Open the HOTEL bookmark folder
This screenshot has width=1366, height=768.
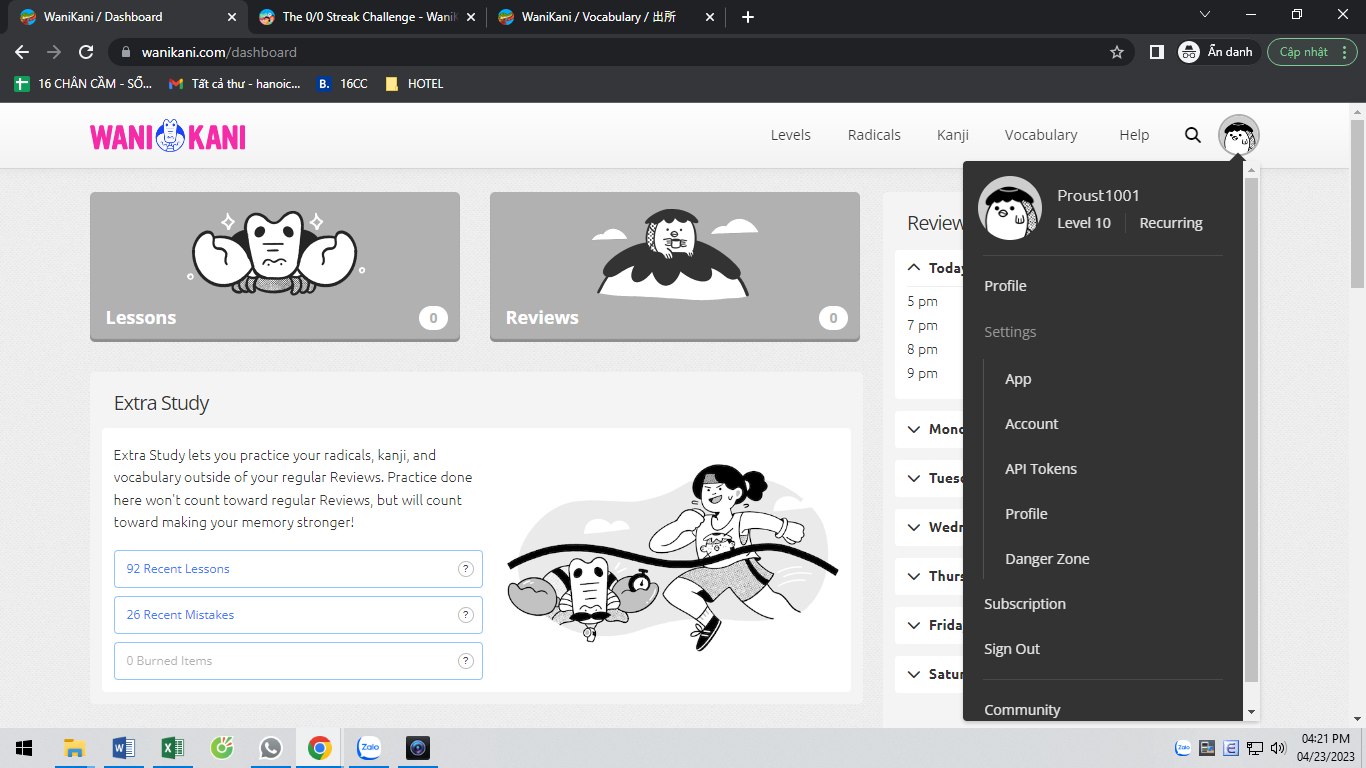414,84
